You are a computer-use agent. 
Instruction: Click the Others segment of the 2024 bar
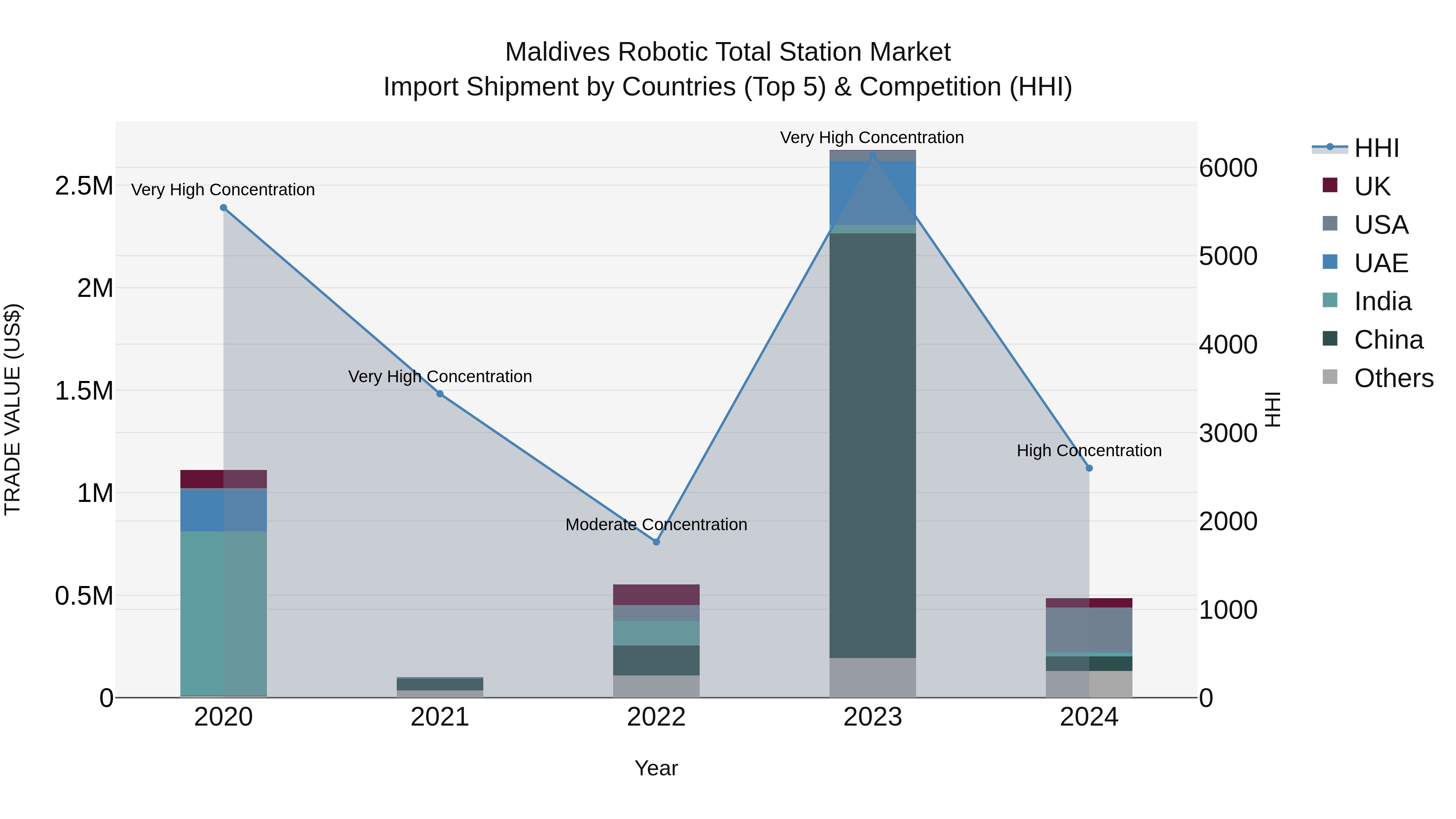(1089, 684)
